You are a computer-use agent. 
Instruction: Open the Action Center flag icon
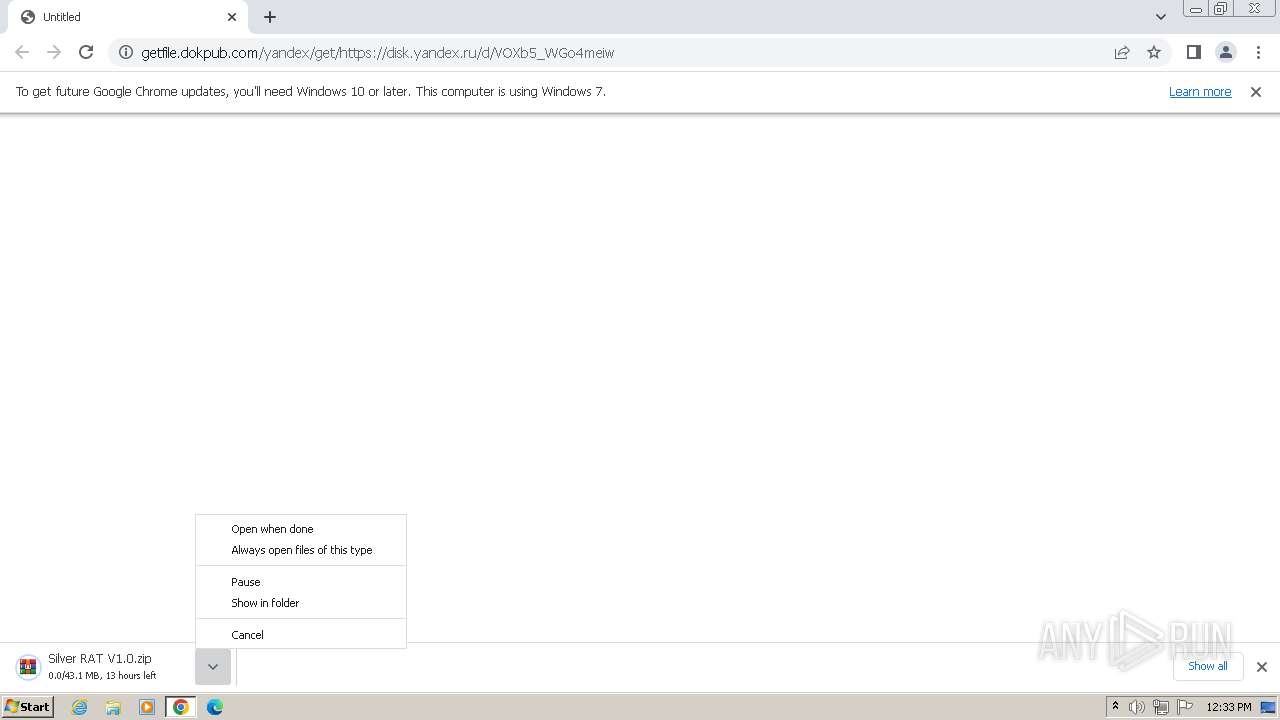1185,707
